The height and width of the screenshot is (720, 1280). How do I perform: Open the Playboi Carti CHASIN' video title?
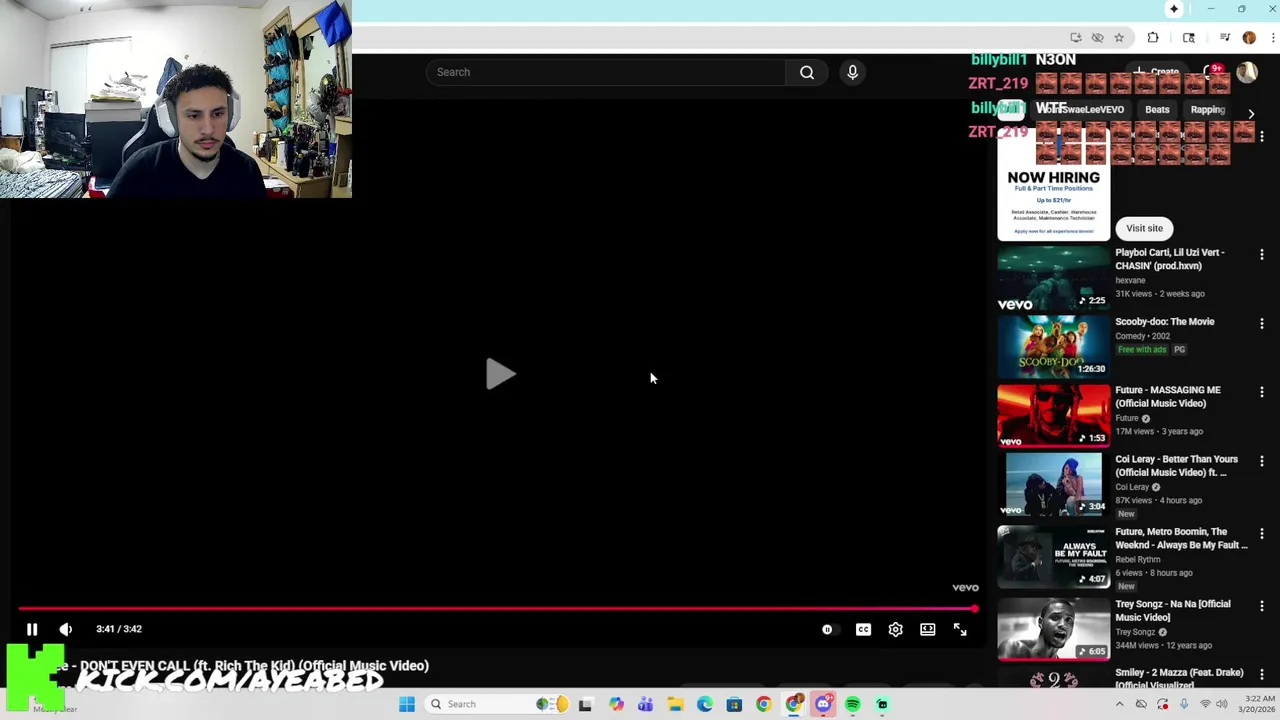[1170, 259]
